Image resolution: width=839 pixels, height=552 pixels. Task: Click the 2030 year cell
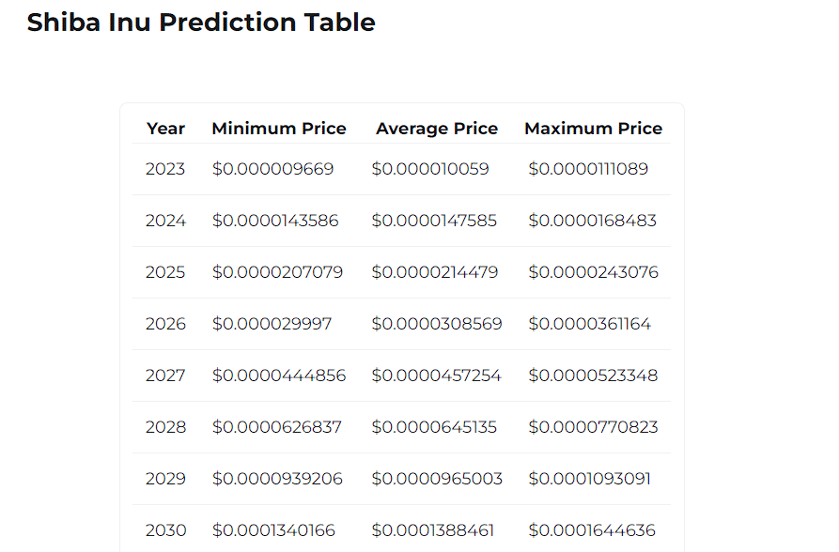[166, 530]
